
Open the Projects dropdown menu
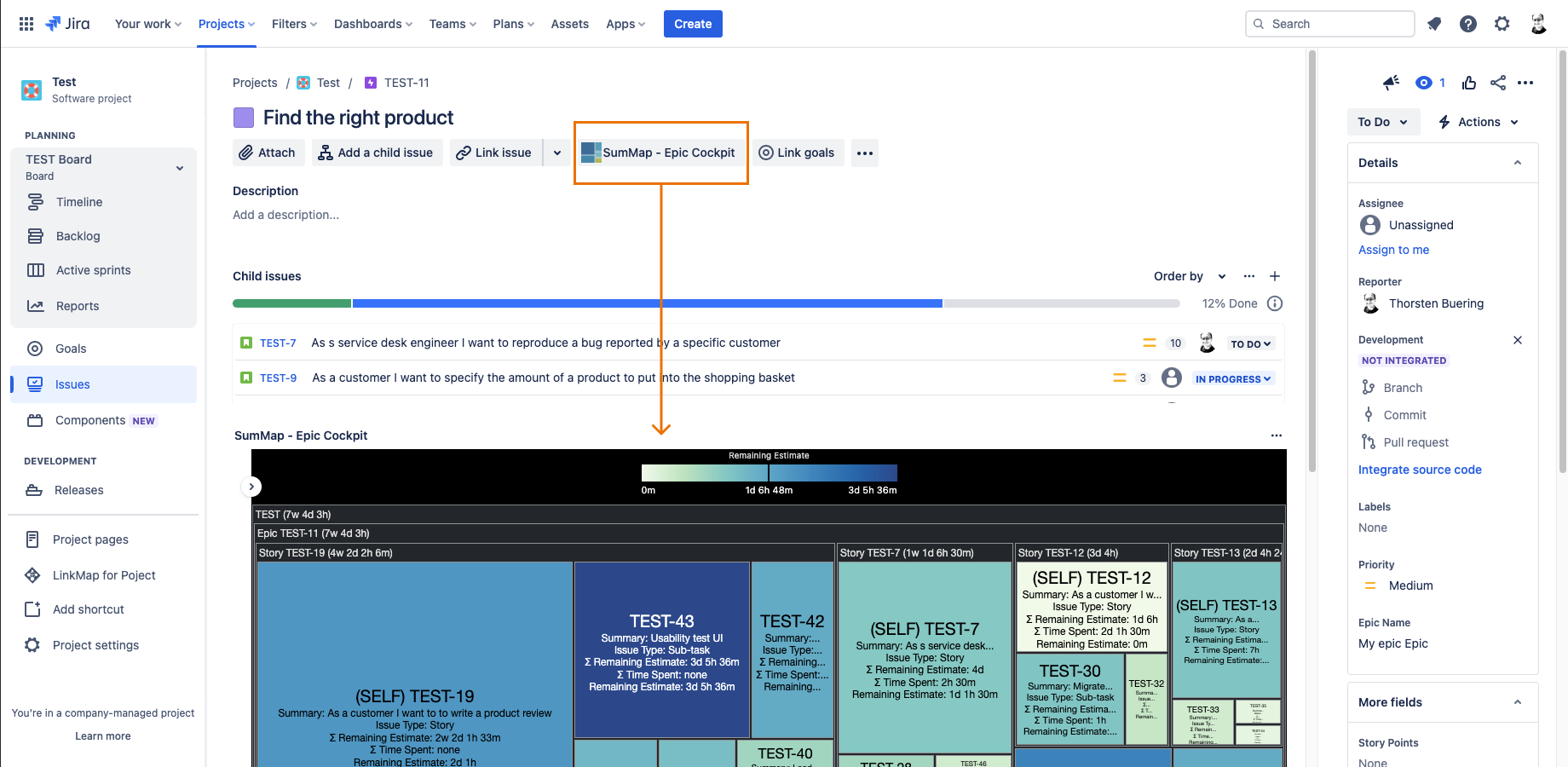click(227, 24)
